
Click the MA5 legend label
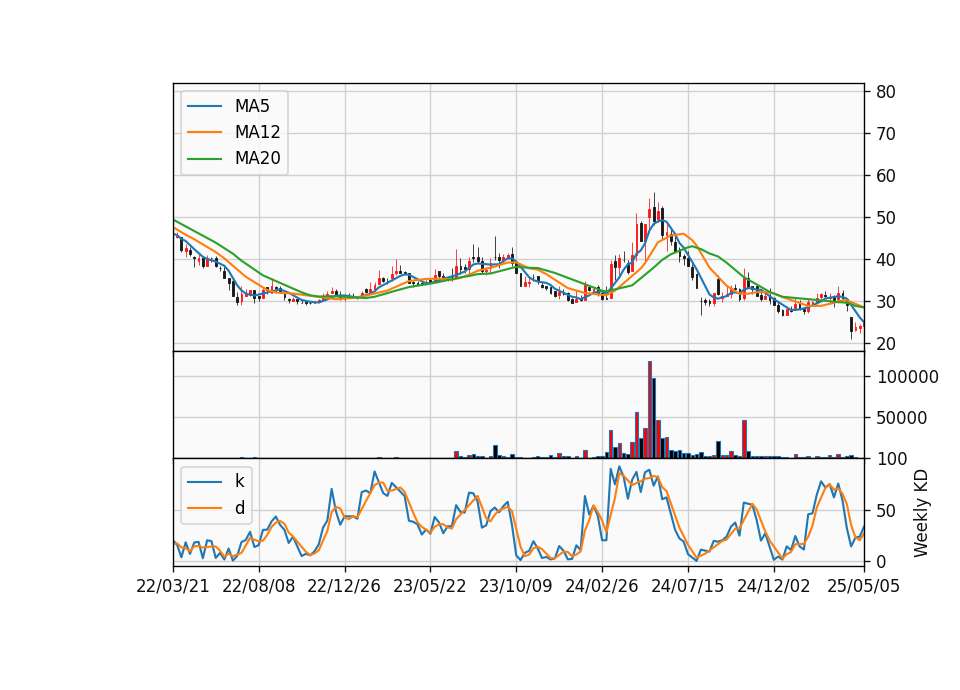pyautogui.click(x=252, y=106)
